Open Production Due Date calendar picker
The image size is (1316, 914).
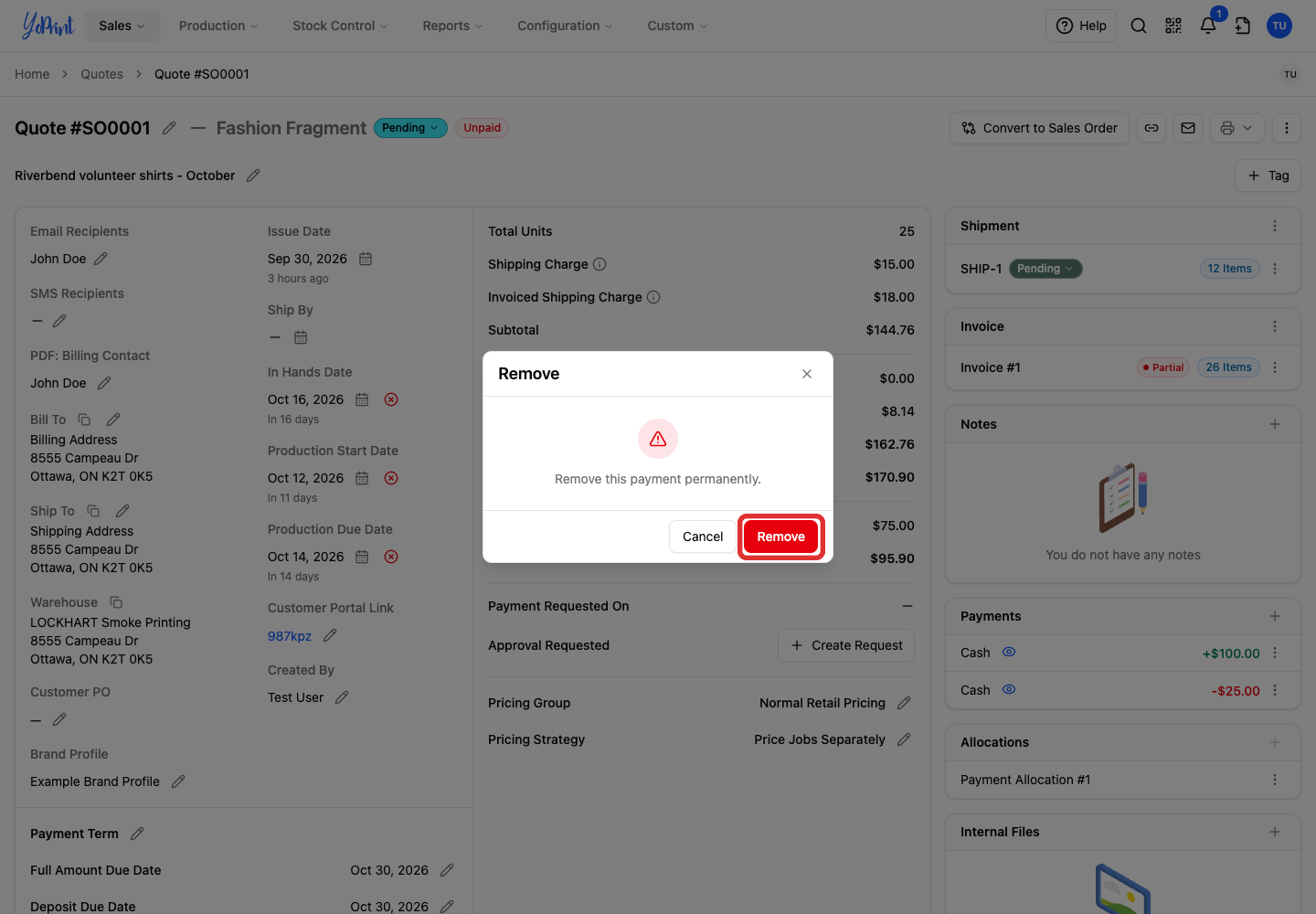click(x=362, y=557)
